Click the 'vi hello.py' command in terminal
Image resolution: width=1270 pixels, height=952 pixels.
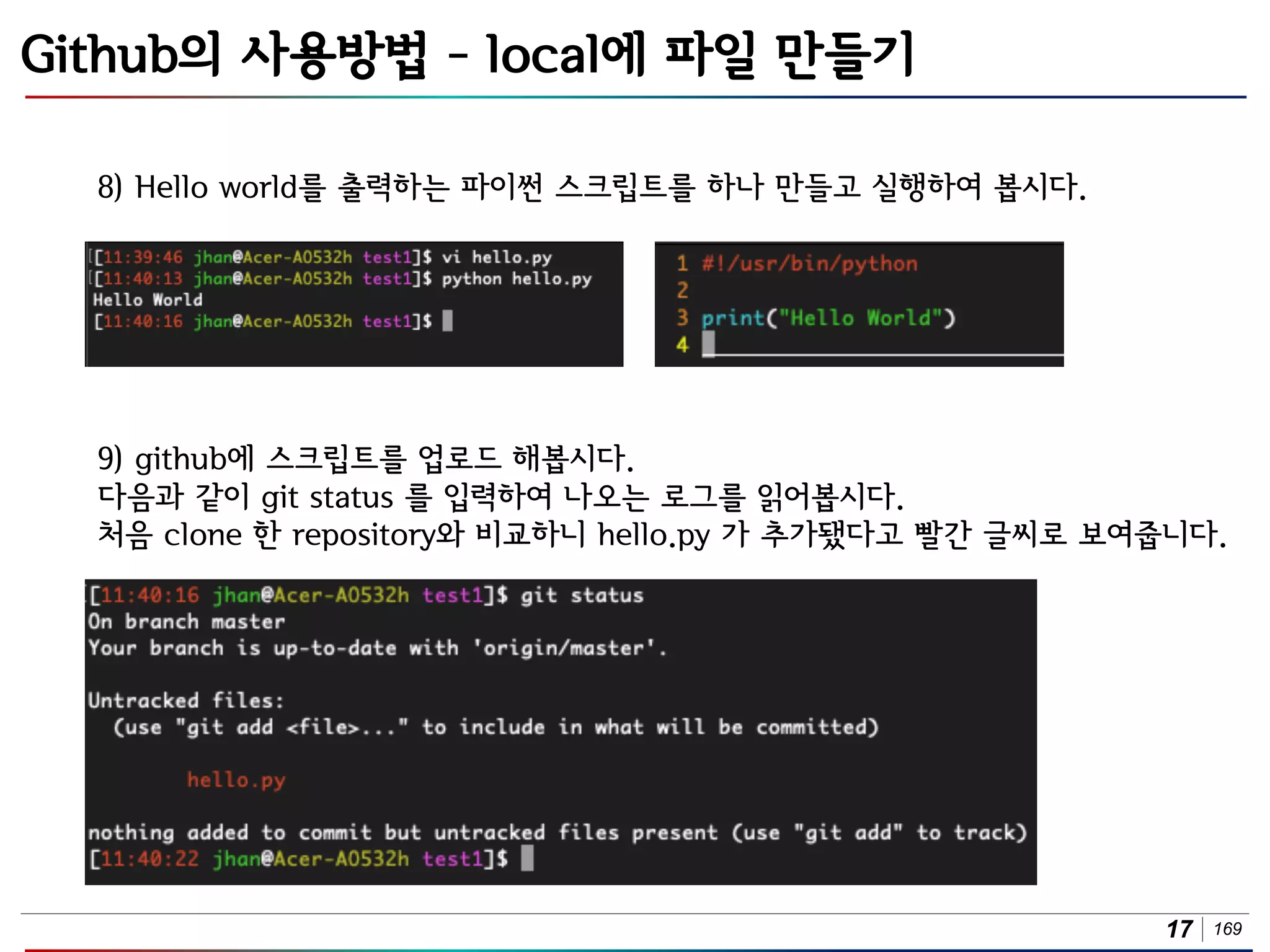point(496,257)
